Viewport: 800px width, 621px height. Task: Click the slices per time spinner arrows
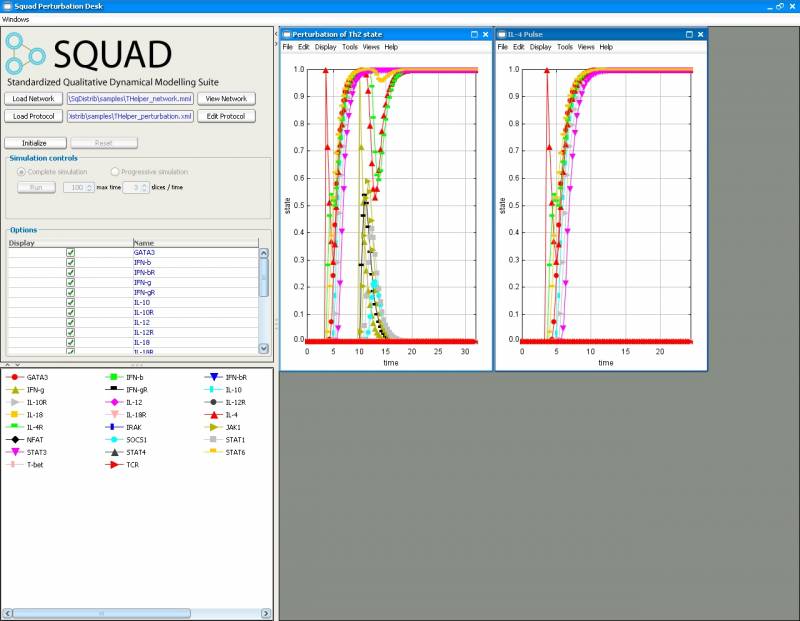(144, 188)
